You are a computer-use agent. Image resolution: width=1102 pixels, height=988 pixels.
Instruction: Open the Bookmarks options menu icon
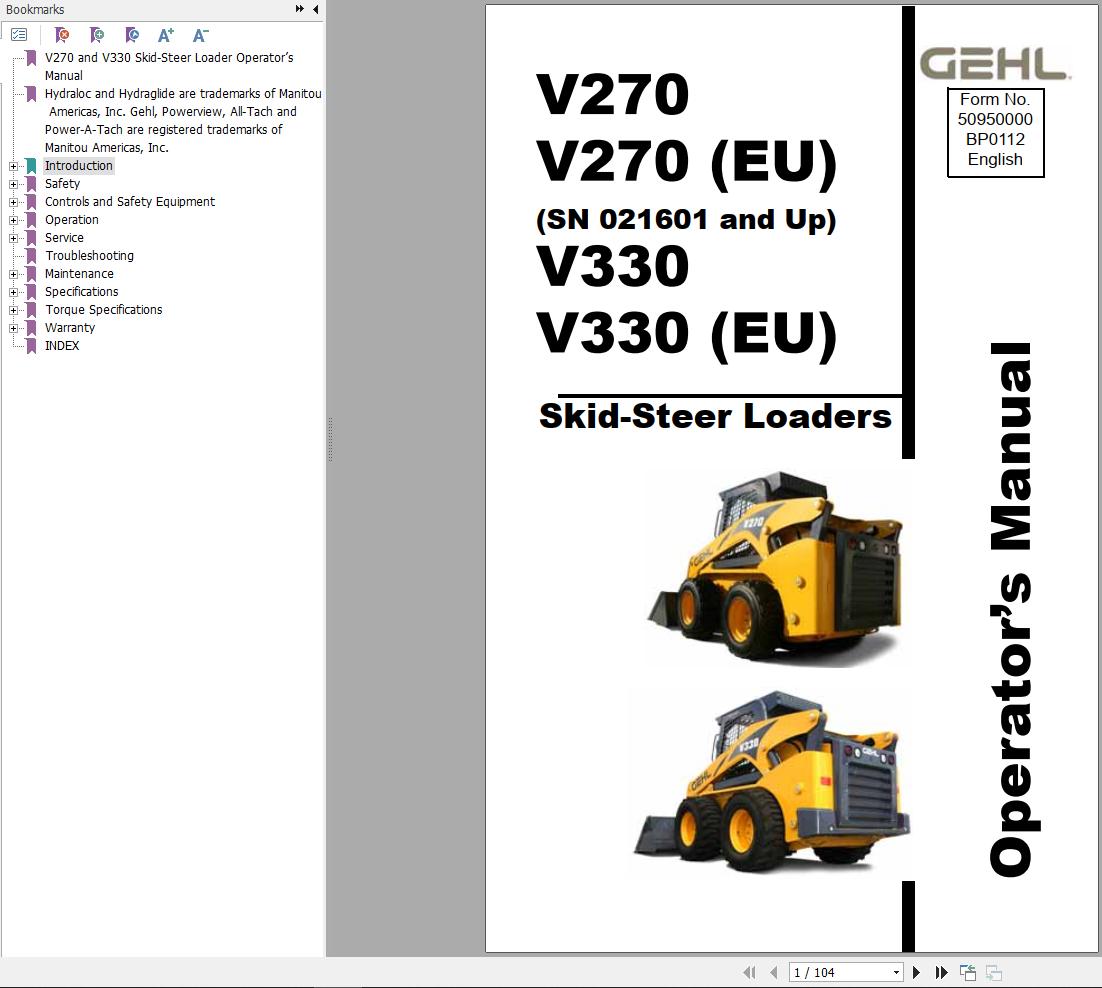coord(18,33)
